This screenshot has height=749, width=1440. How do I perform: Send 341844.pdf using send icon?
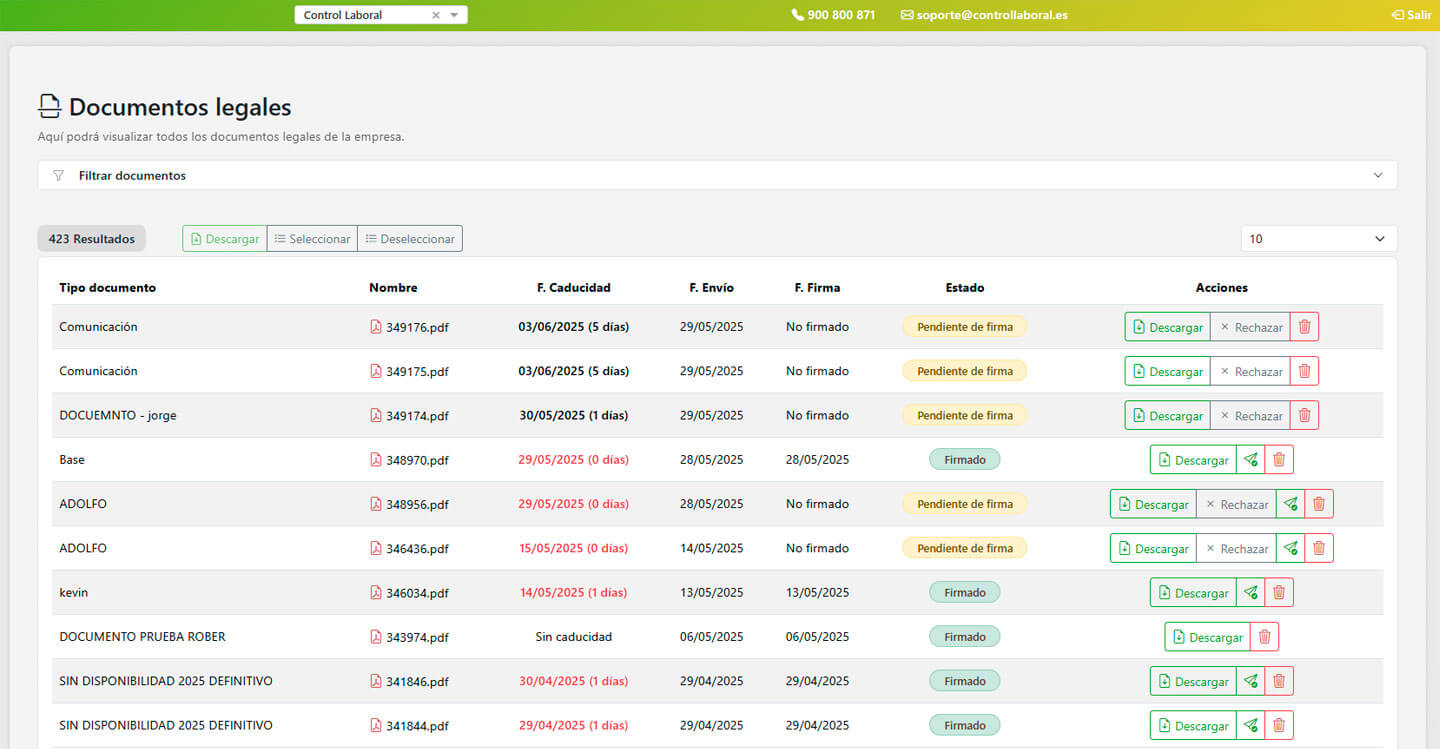pos(1250,725)
